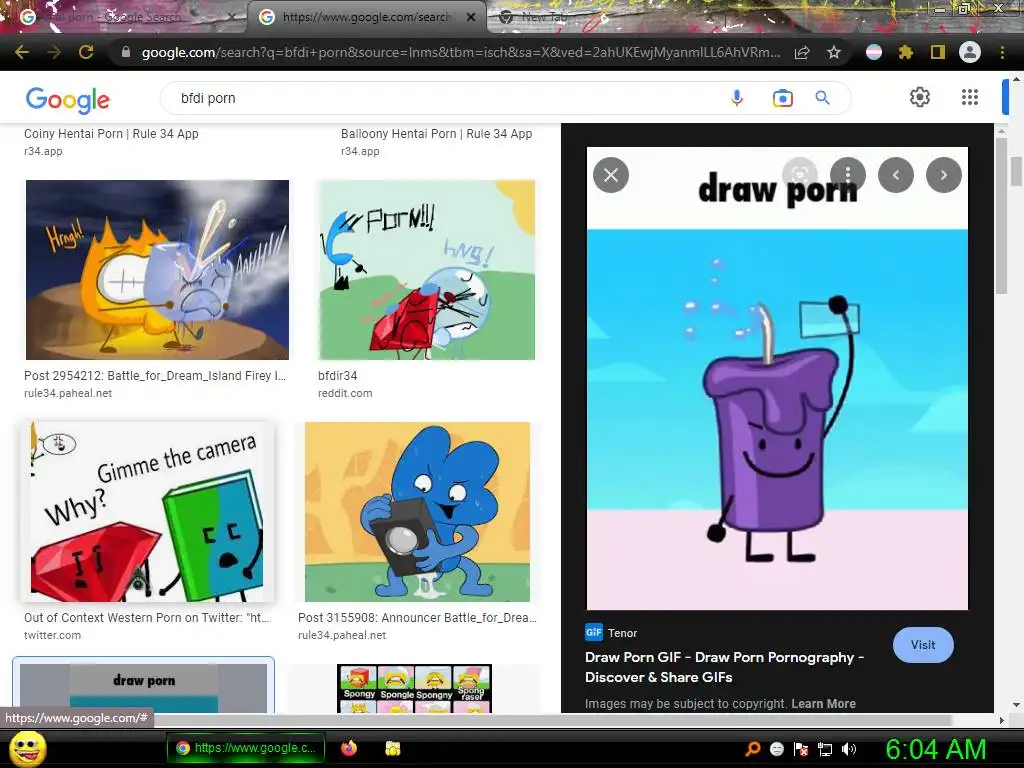
Task: Open the Spongy grid thumbnail
Action: coord(414,688)
